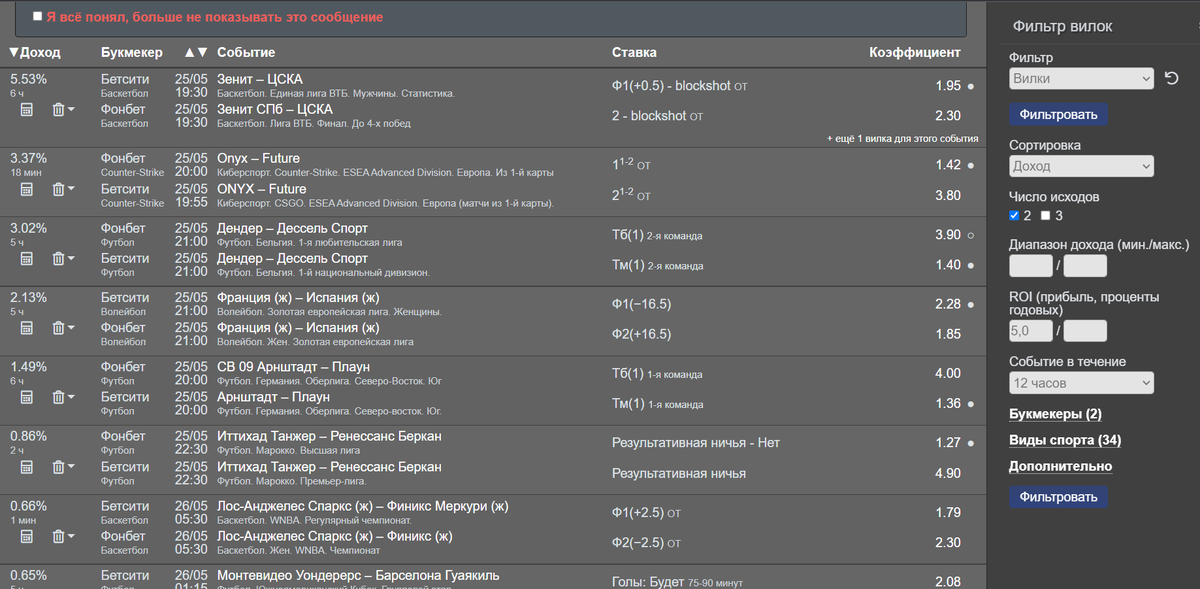Click minimum income range input field
The width and height of the screenshot is (1200, 589).
point(1031,266)
